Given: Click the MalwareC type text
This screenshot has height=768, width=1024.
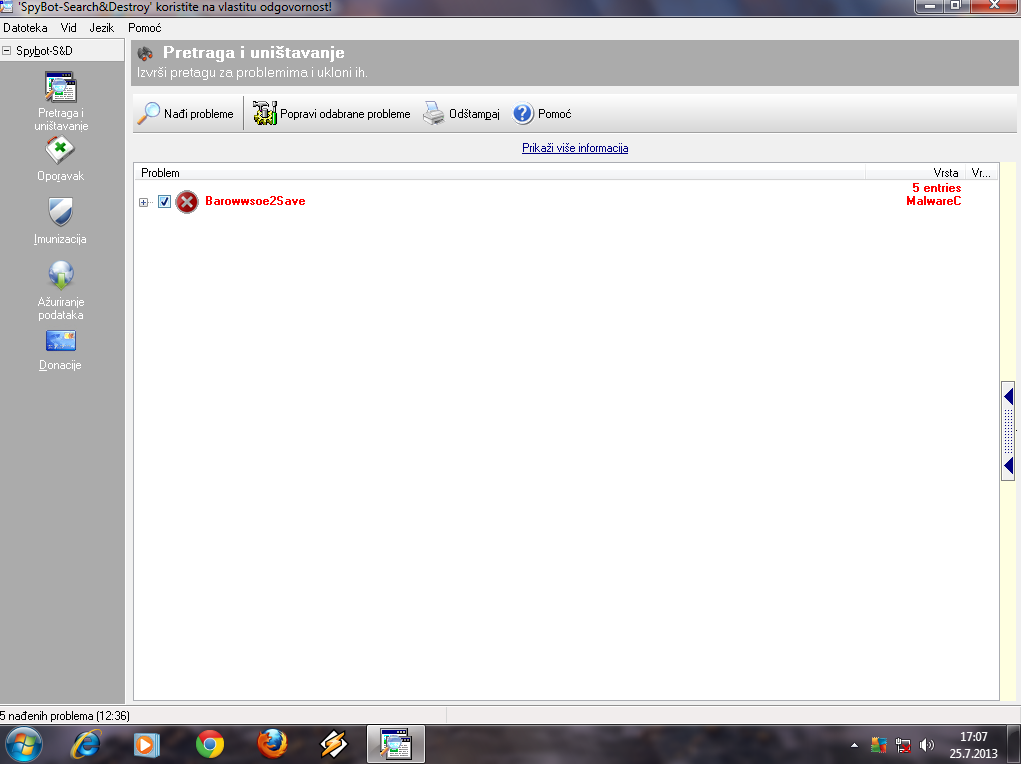Looking at the screenshot, I should pos(934,201).
